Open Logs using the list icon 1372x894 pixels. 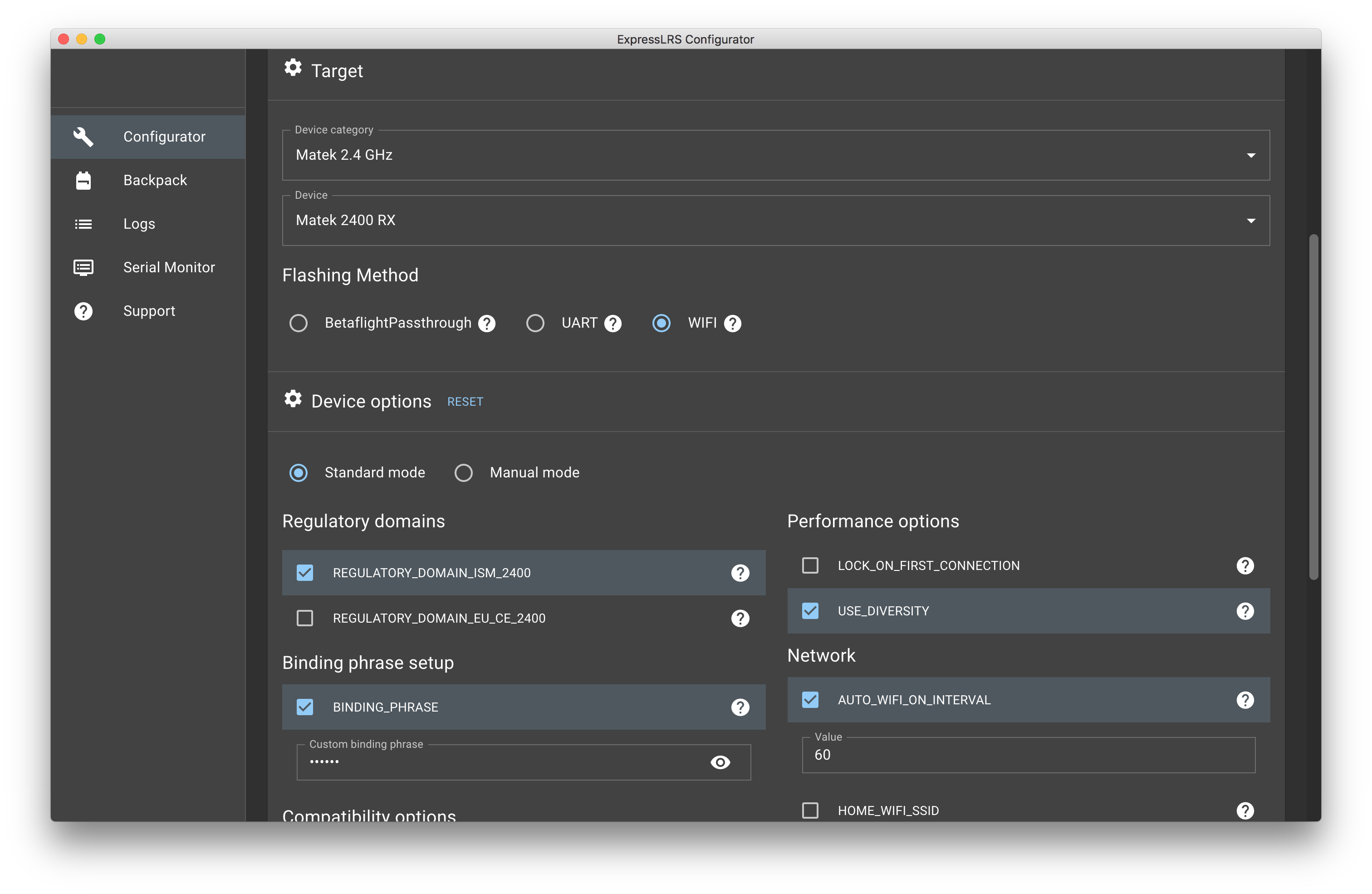[x=83, y=224]
